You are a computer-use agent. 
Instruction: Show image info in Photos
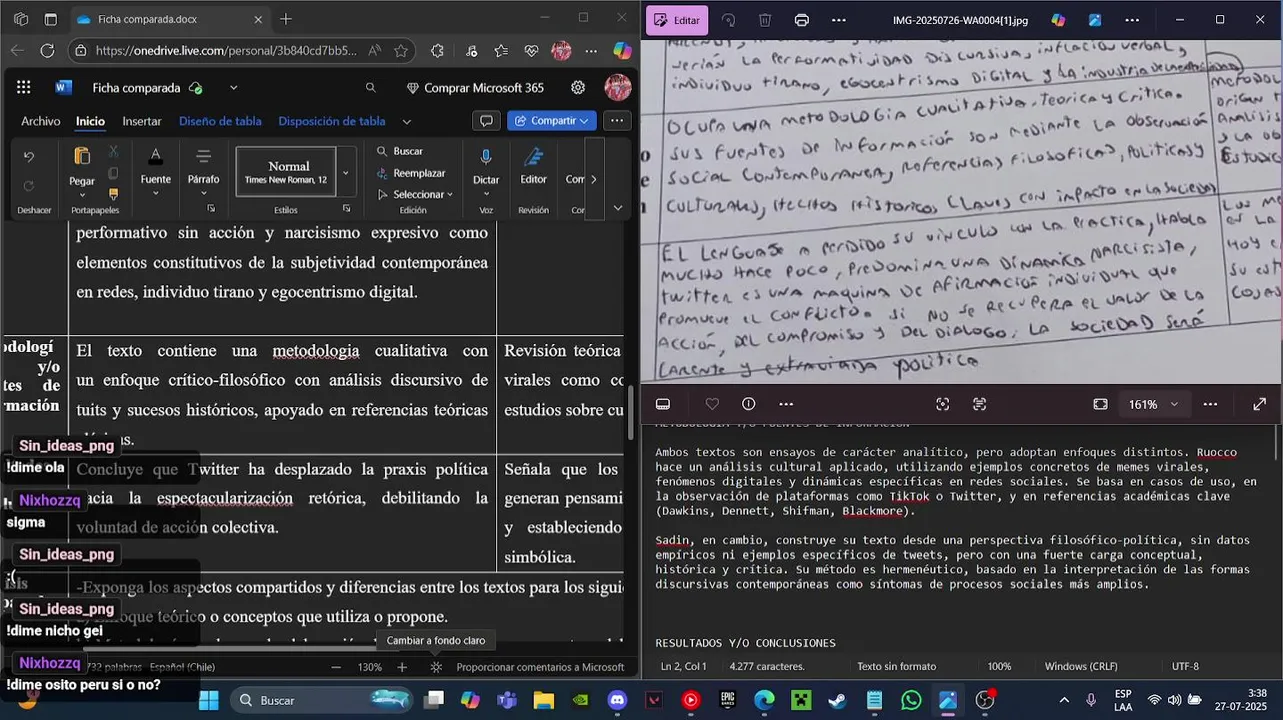(749, 404)
